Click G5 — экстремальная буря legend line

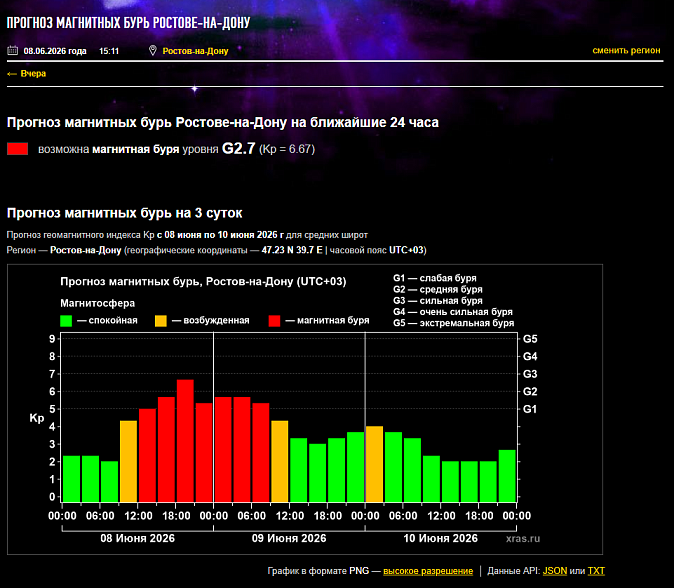pyautogui.click(x=453, y=323)
